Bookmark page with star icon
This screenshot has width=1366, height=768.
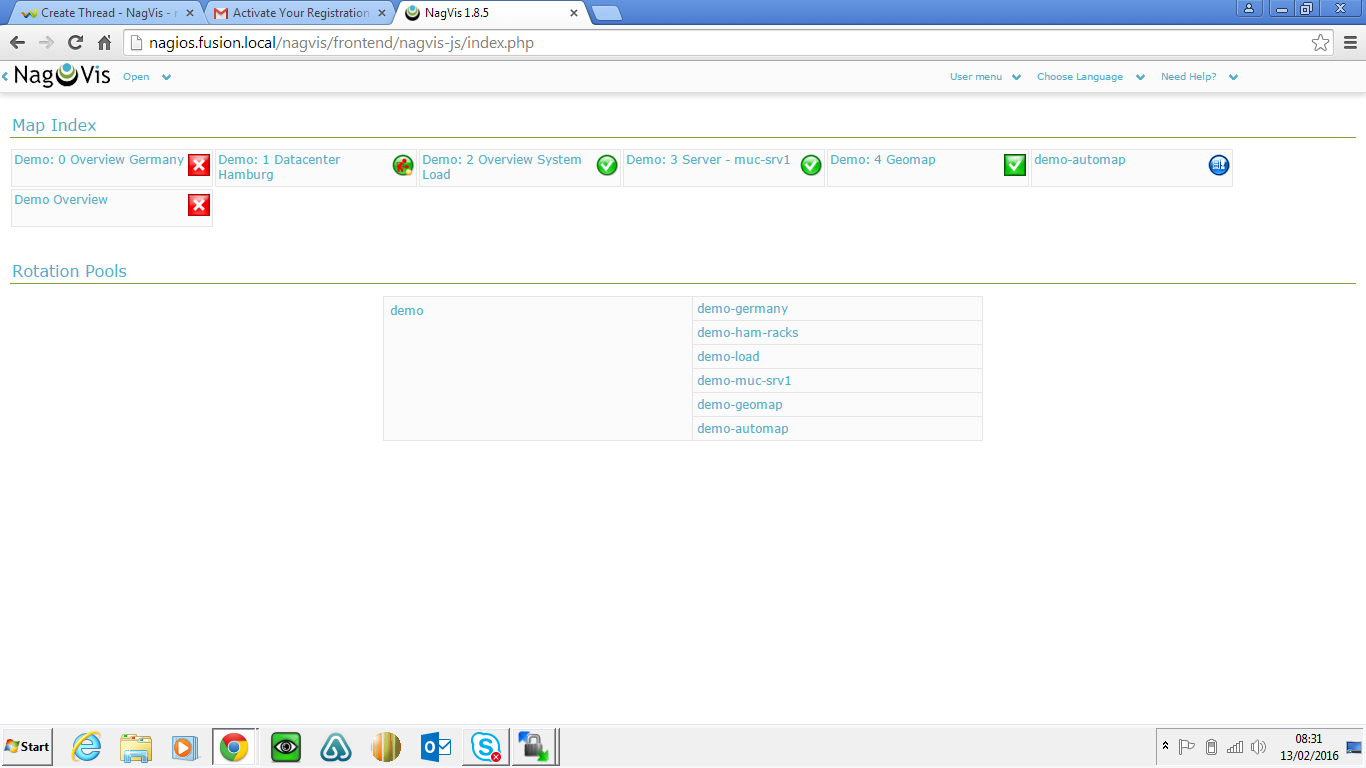(x=1320, y=43)
